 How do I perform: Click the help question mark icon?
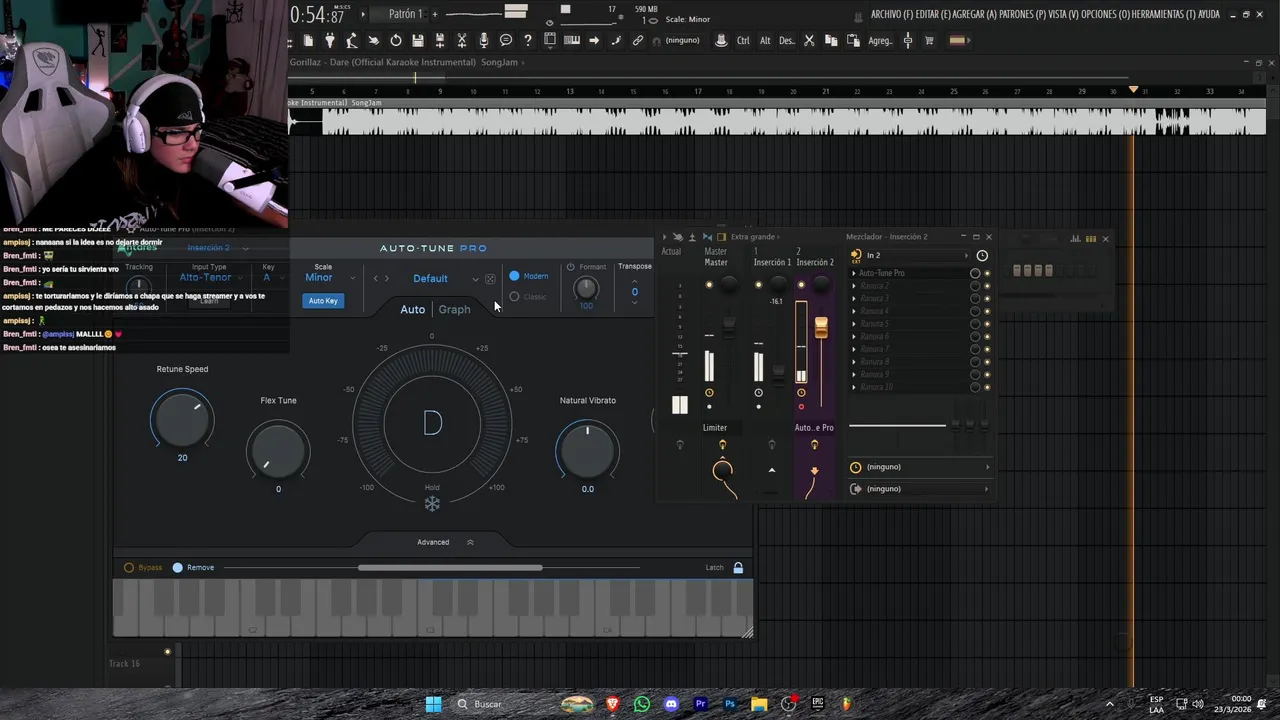[x=528, y=40]
